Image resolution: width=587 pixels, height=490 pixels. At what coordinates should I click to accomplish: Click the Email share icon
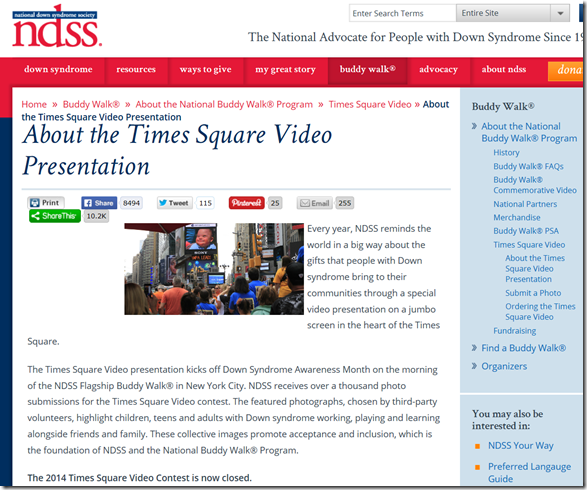(315, 203)
